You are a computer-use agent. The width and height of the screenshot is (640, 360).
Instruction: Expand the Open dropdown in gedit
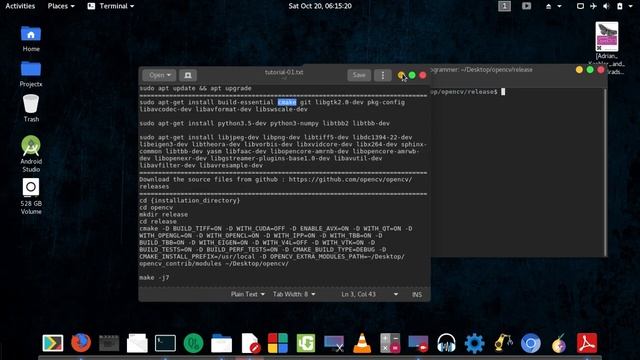(x=160, y=75)
